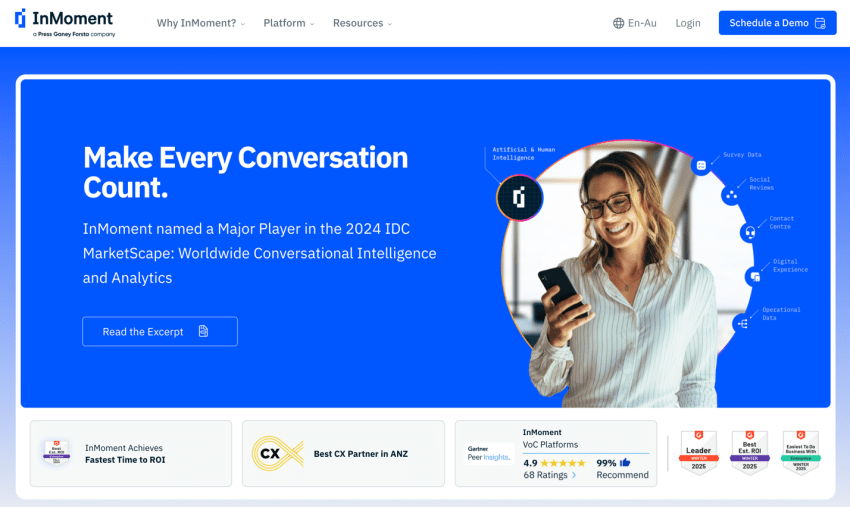
Task: Click the Schedule a Demo button
Action: coord(777,23)
